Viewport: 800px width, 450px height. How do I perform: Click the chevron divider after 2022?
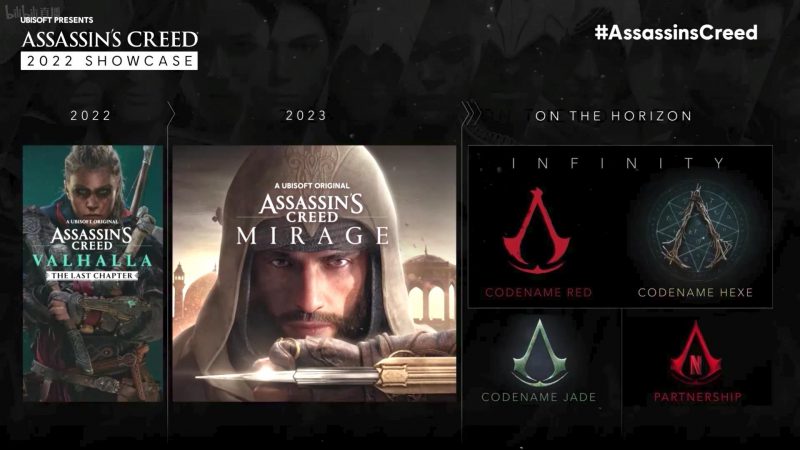[x=170, y=114]
